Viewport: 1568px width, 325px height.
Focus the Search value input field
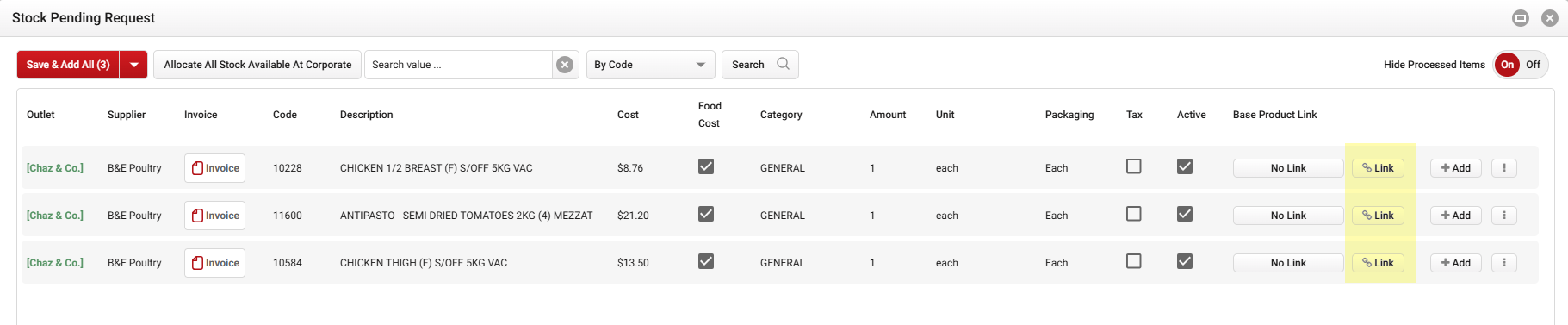(458, 65)
